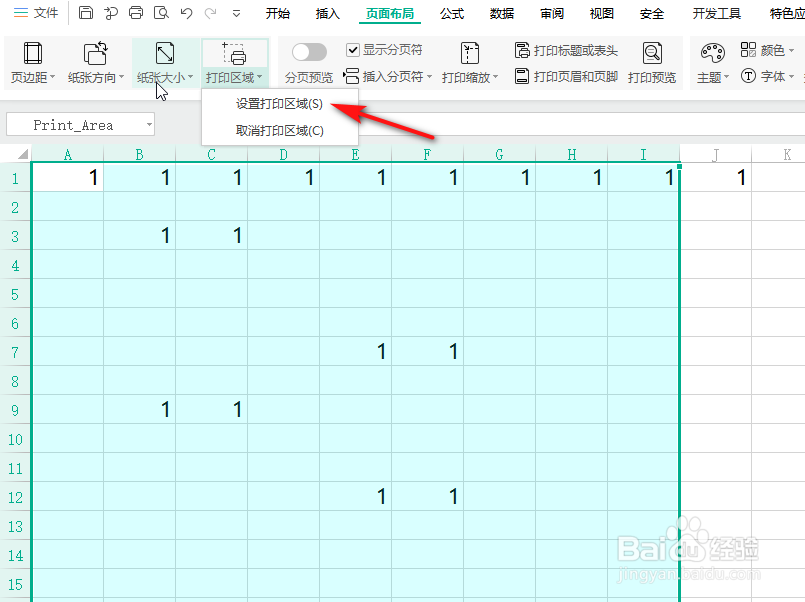Viewport: 805px width, 602px height.
Task: Click the 插入分页符 icon
Action: pyautogui.click(x=351, y=76)
